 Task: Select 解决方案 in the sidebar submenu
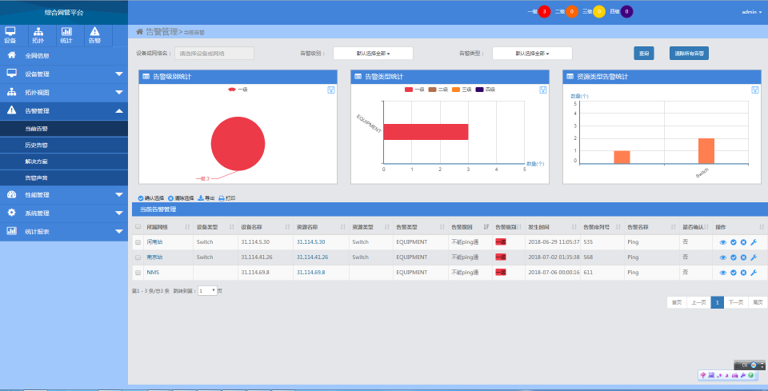pyautogui.click(x=36, y=162)
